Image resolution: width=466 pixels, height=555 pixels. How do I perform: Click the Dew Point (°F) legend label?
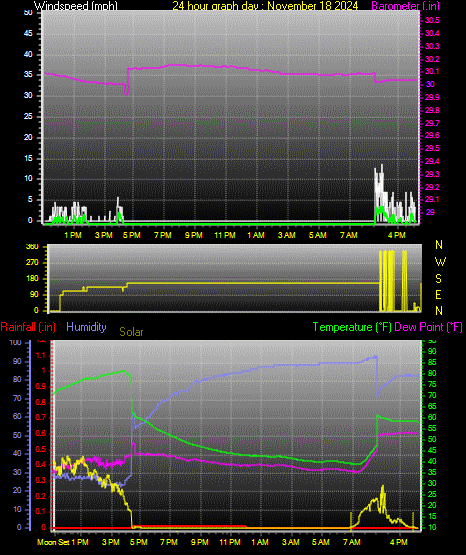[428, 327]
